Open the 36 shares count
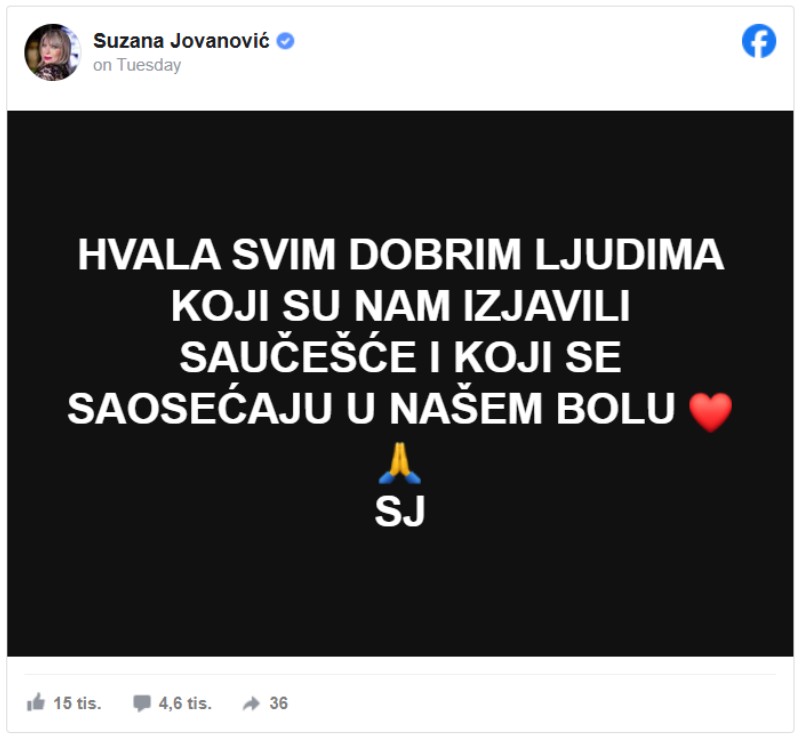The width and height of the screenshot is (804, 738). [278, 703]
